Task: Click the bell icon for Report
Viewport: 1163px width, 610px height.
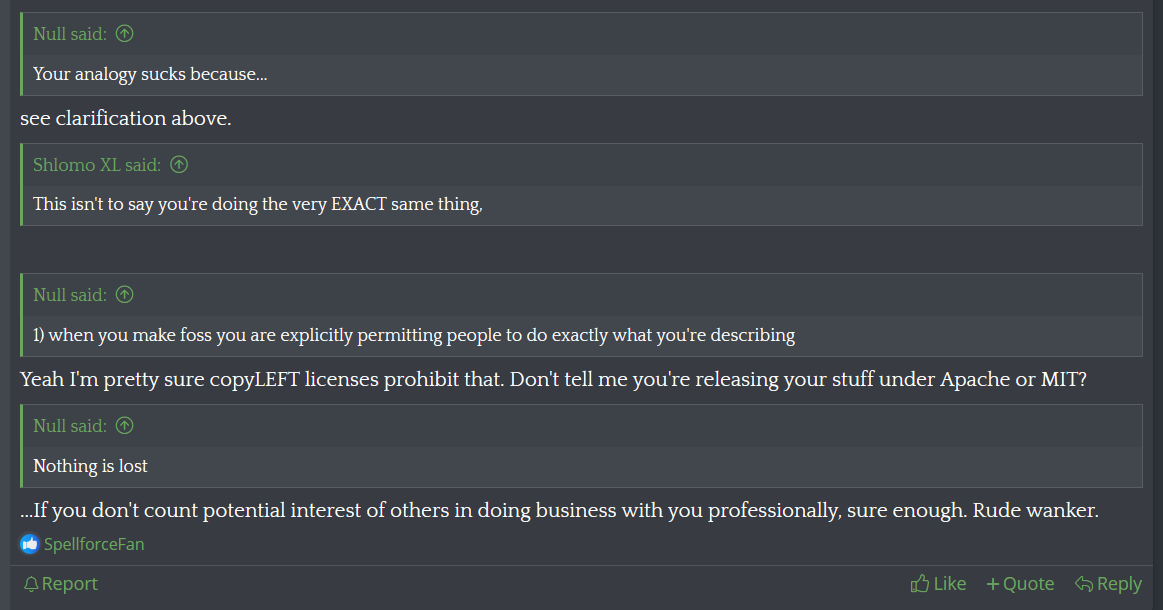Action: point(30,584)
